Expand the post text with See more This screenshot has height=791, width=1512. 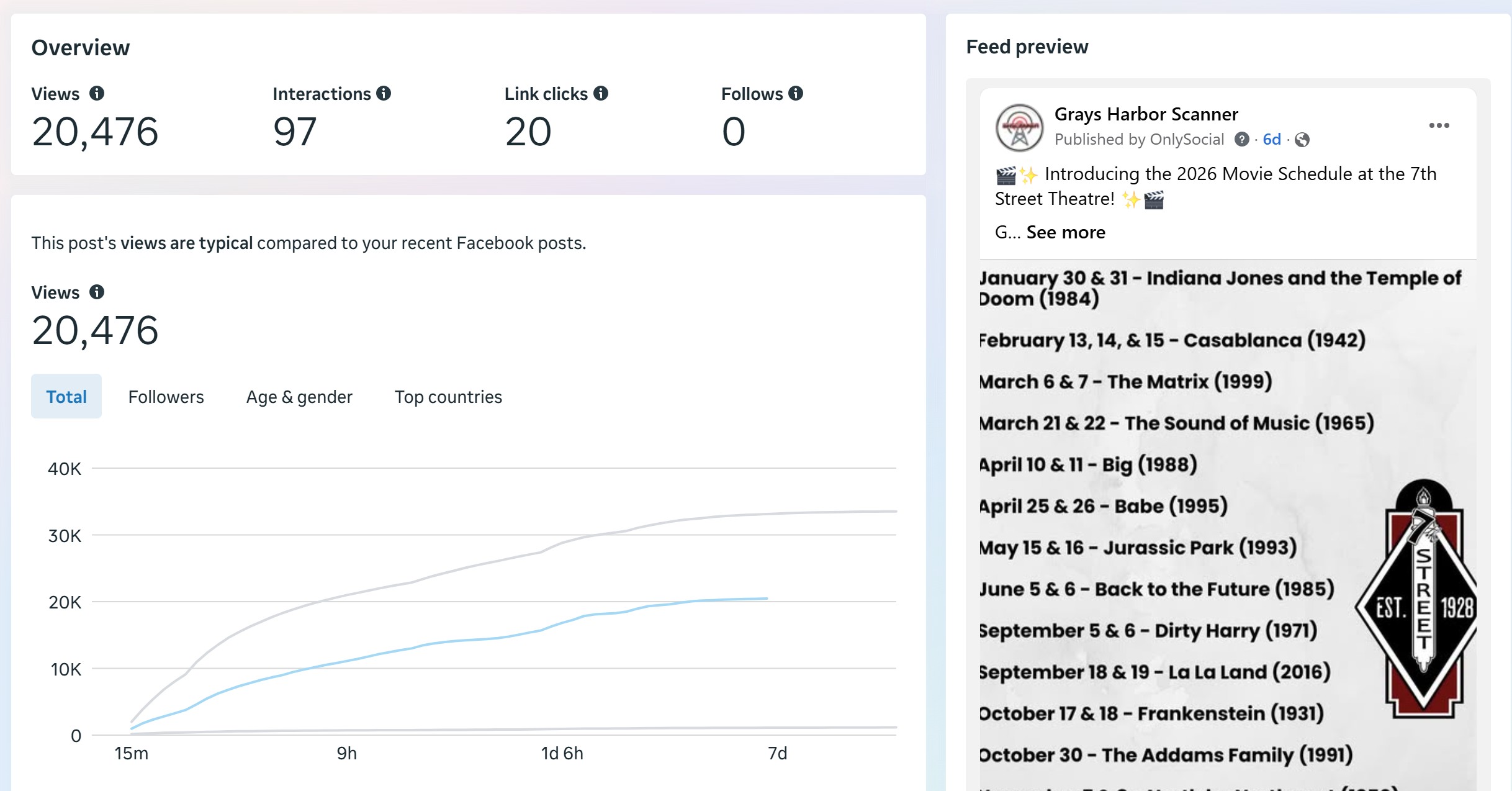pyautogui.click(x=1066, y=232)
